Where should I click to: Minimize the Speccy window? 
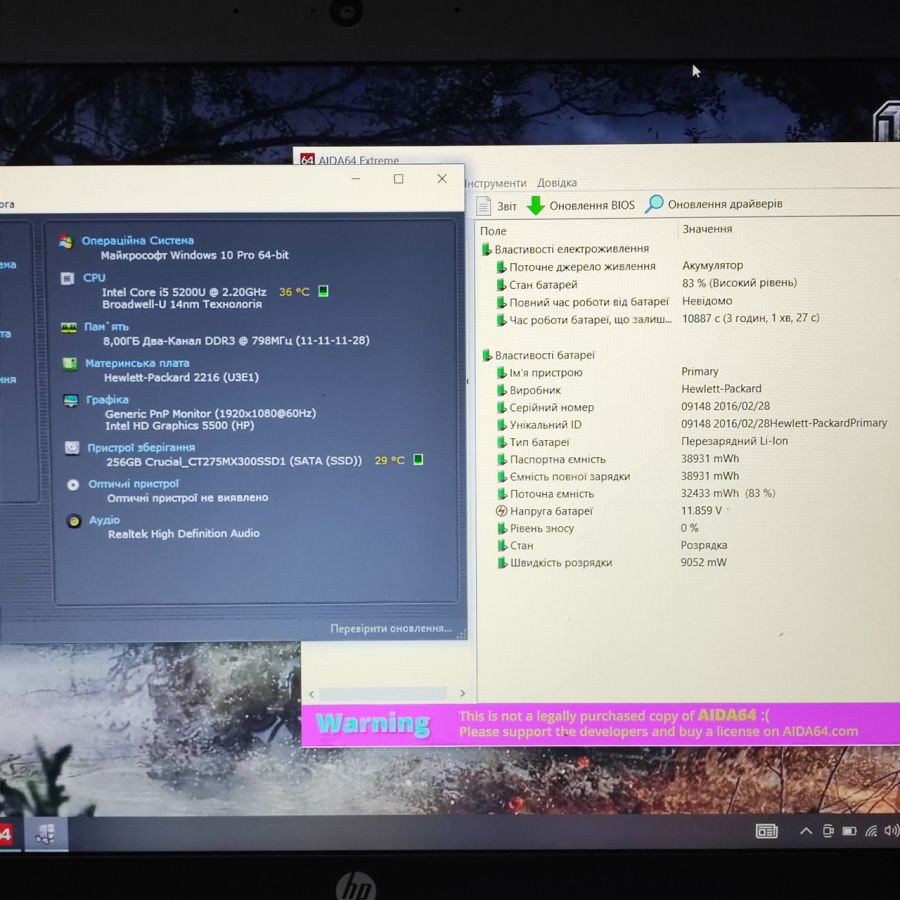click(x=356, y=179)
